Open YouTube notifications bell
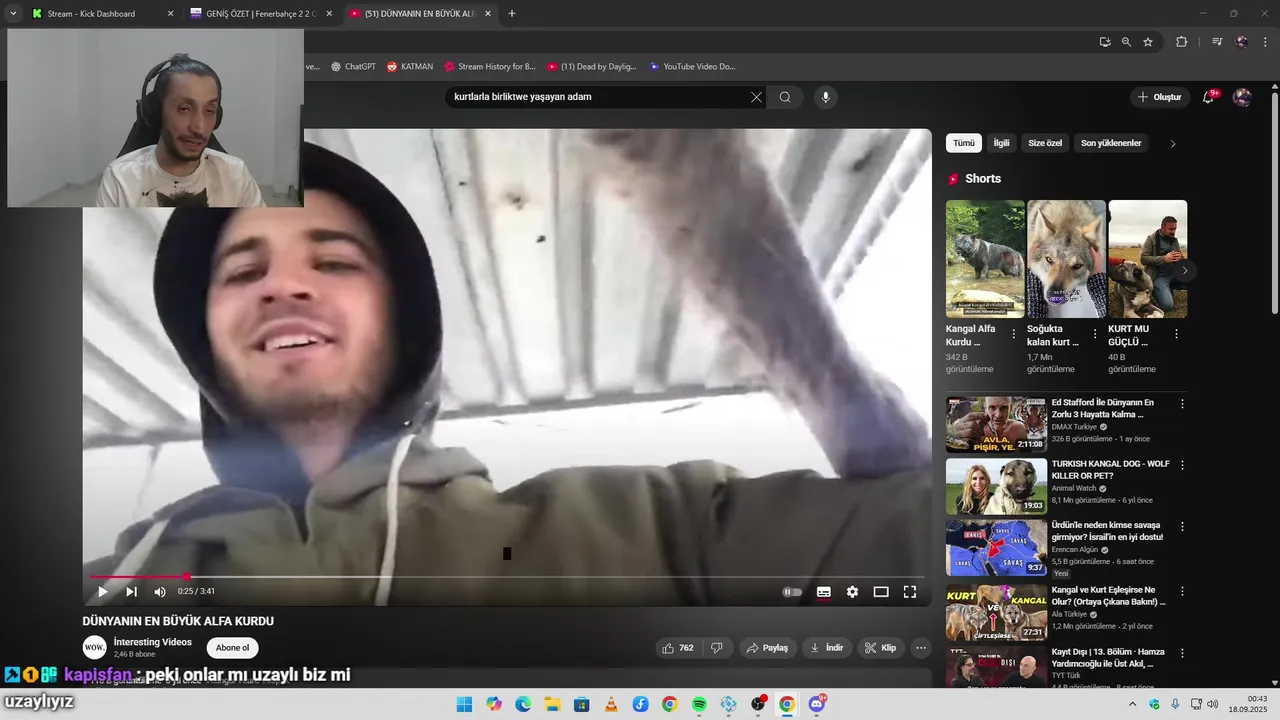This screenshot has width=1280, height=720. coord(1209,97)
